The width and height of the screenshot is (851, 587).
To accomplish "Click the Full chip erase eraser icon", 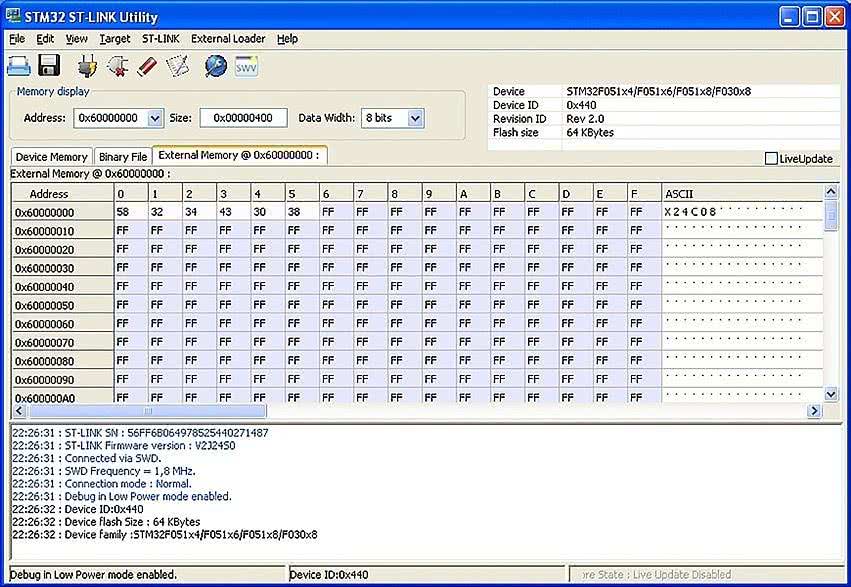I will pos(147,66).
